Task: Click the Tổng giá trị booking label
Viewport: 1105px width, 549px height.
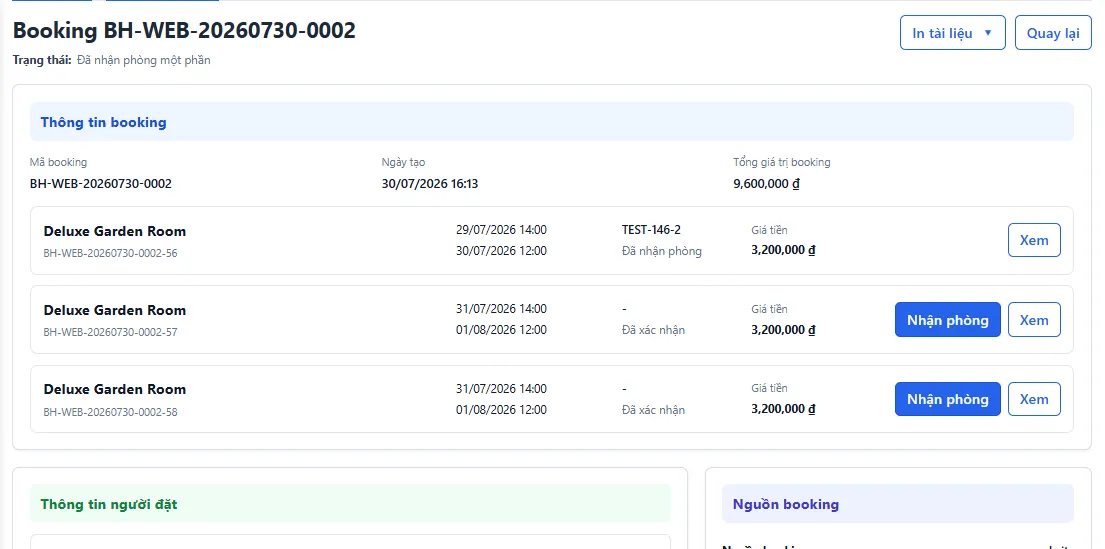Action: tap(782, 162)
